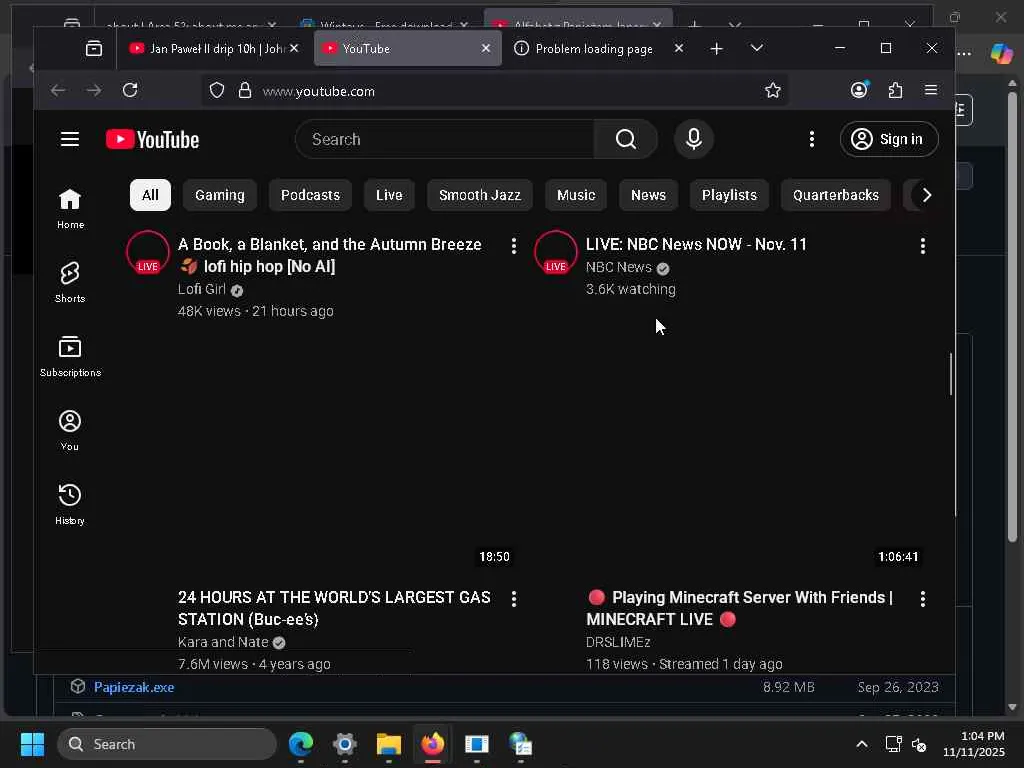Switch to the Problem loading page tab
This screenshot has height=768, width=1024.
(x=594, y=48)
